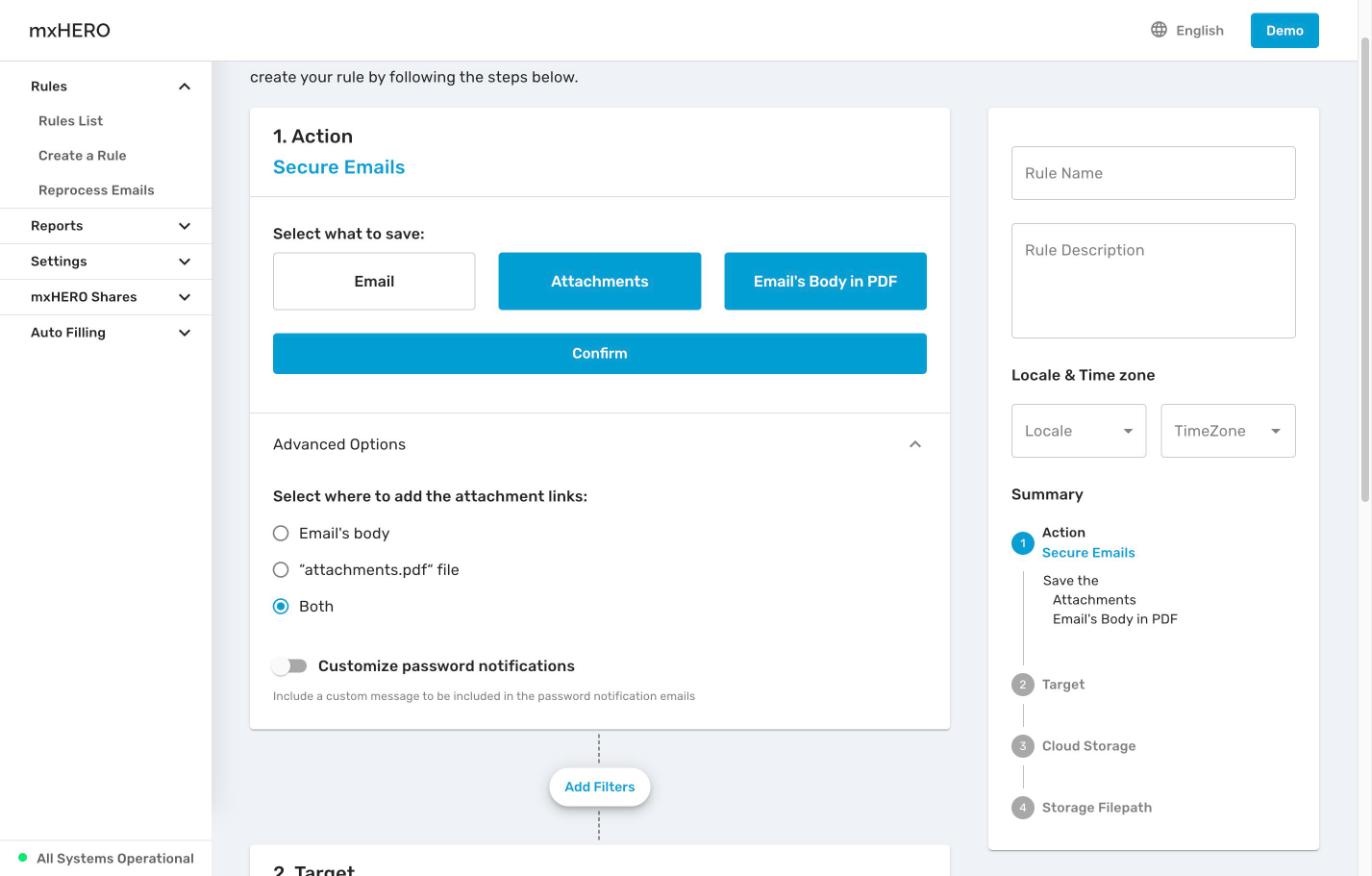Select the Email's body radio option
This screenshot has width=1372, height=876.
281,534
